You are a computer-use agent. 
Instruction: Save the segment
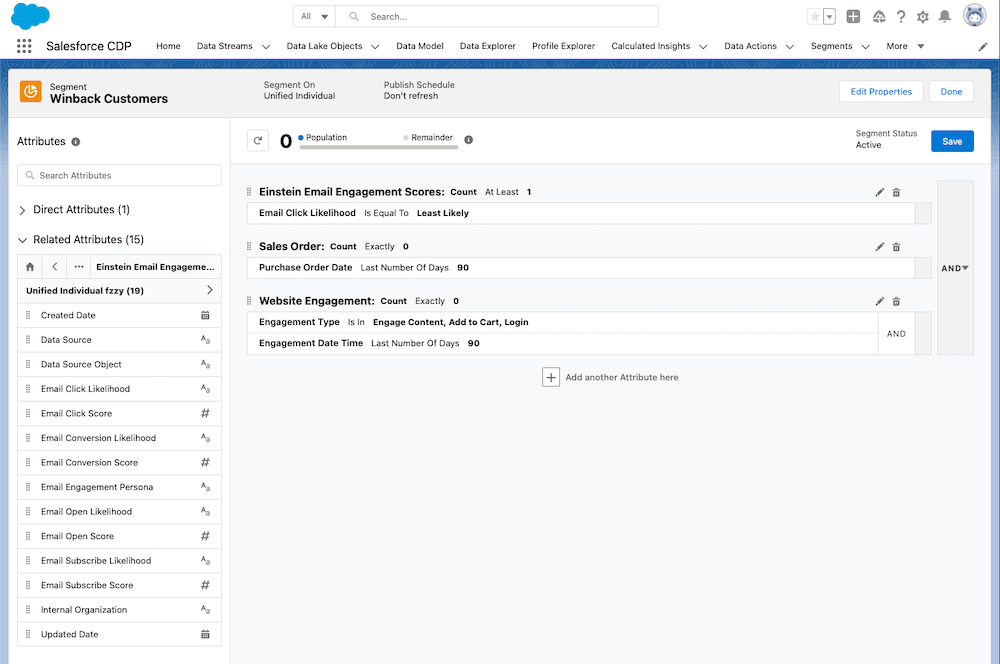(951, 141)
